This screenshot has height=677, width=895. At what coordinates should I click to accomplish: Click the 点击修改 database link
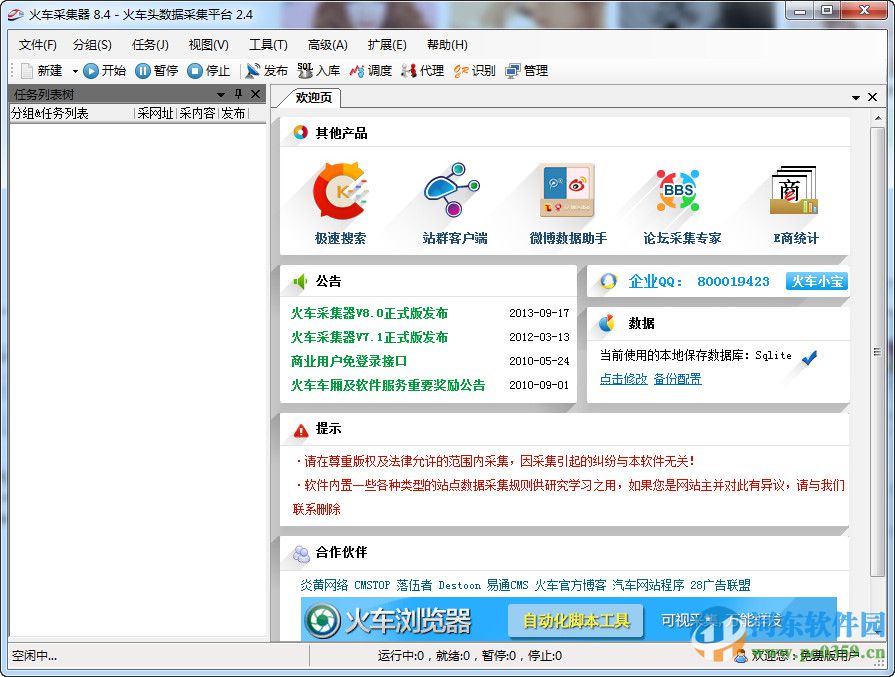623,377
